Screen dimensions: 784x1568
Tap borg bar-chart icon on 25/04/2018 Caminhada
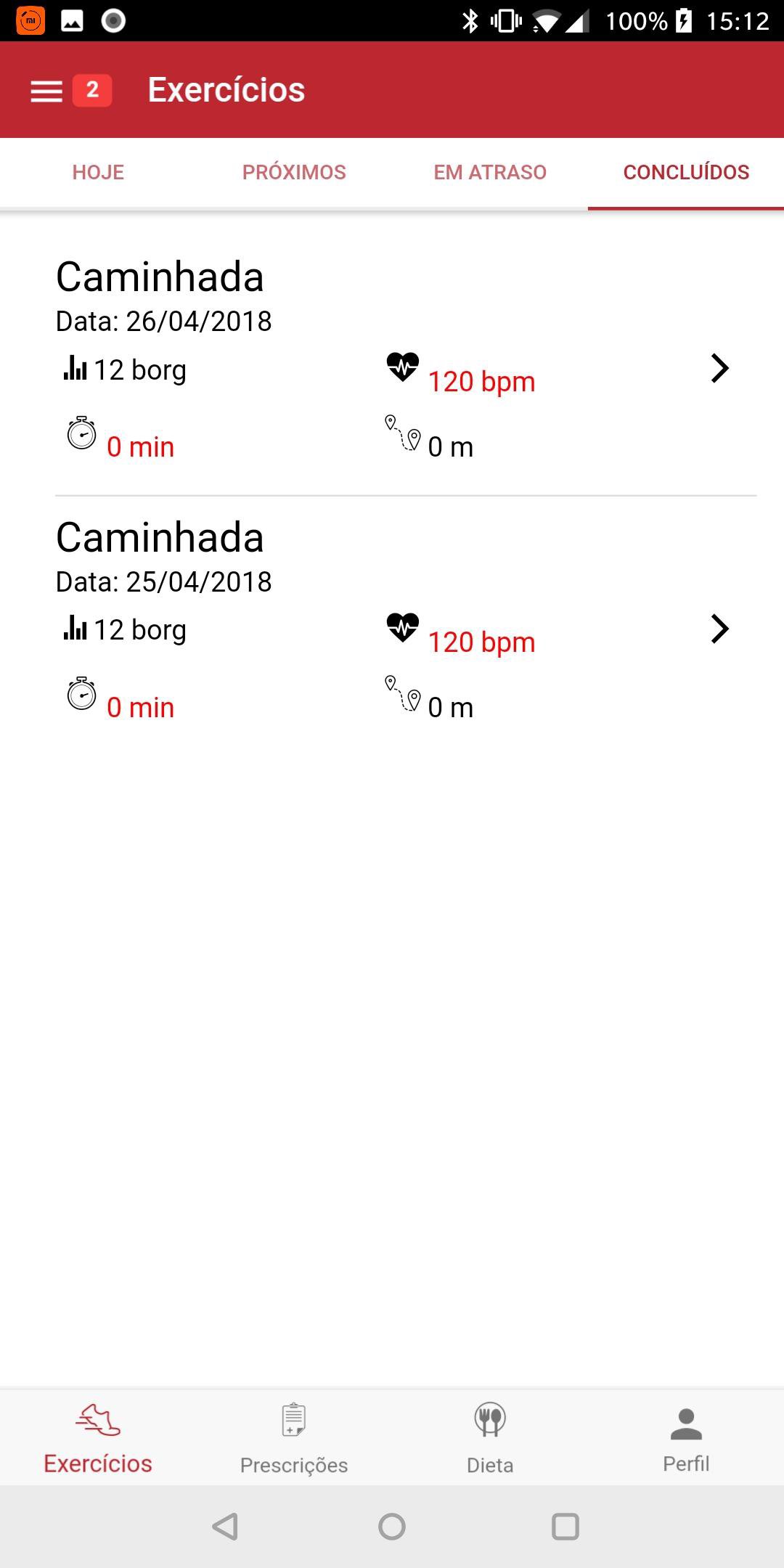(75, 628)
